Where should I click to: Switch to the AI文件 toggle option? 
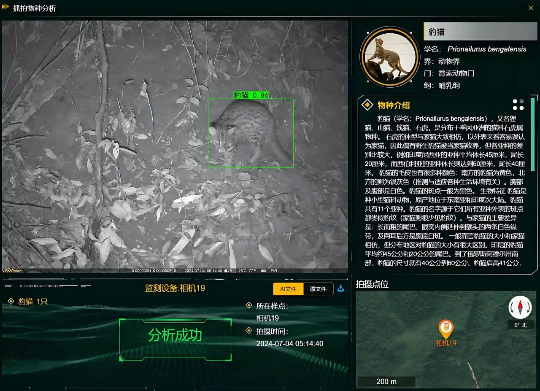(x=288, y=289)
